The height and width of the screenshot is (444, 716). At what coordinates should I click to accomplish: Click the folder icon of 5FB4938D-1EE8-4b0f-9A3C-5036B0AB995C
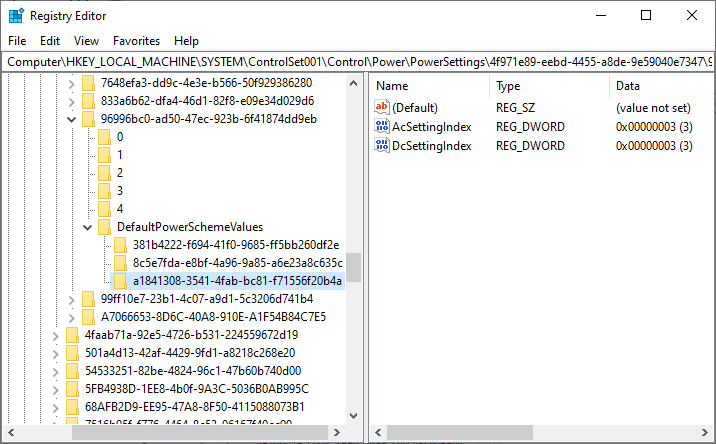(72, 389)
